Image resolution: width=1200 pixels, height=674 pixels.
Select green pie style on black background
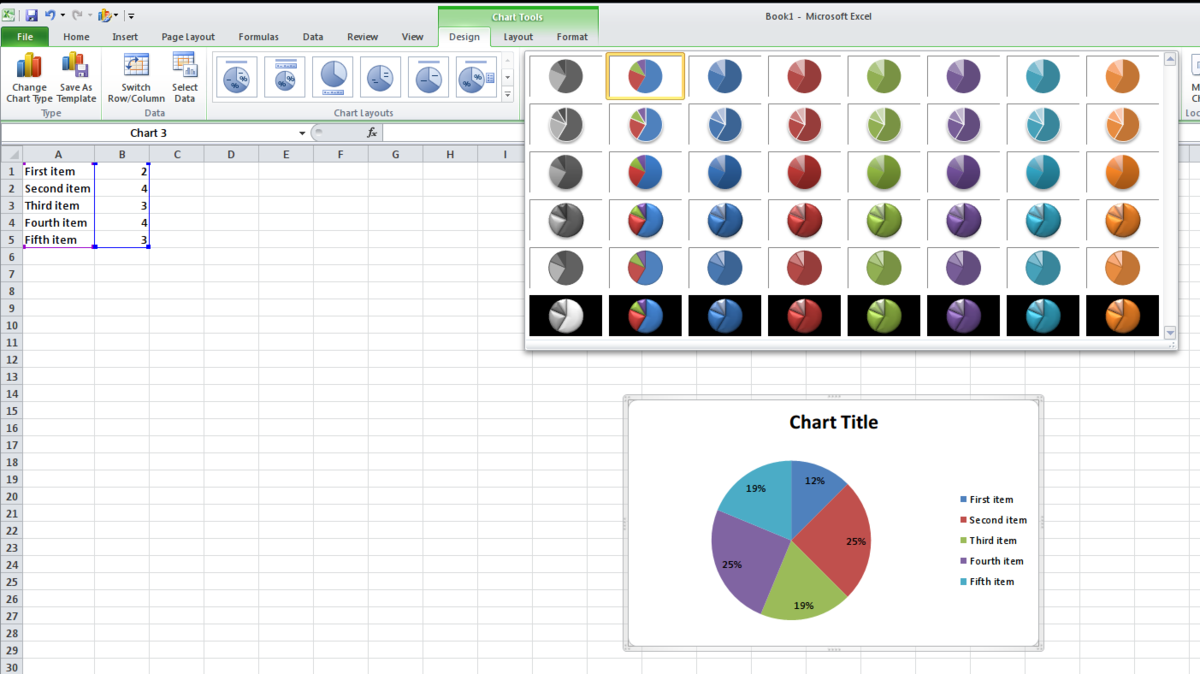point(884,315)
